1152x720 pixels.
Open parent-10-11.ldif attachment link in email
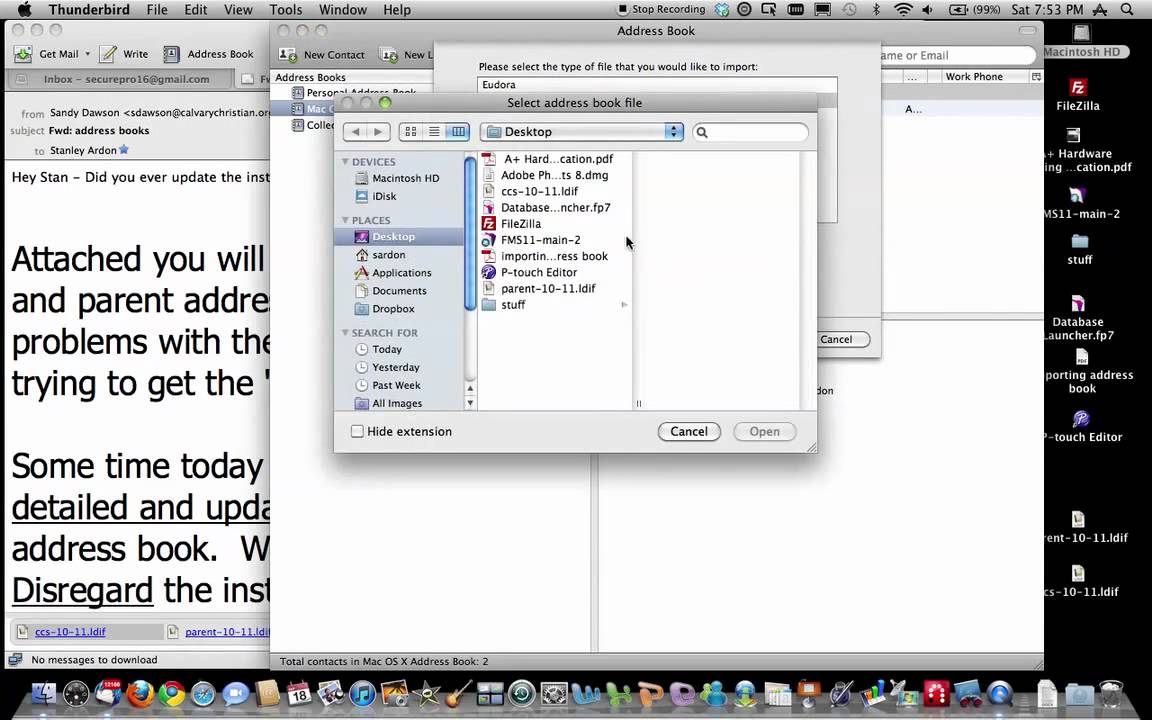pyautogui.click(x=227, y=632)
